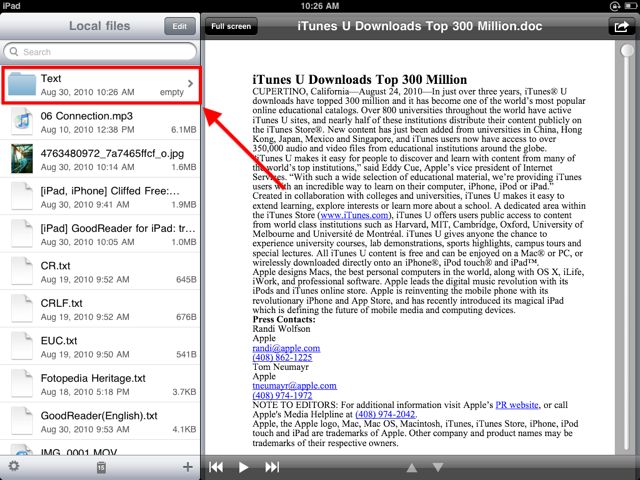Tap the 'Aug 19, 2010 9:50 AM' date

pyautogui.click(x=85, y=355)
